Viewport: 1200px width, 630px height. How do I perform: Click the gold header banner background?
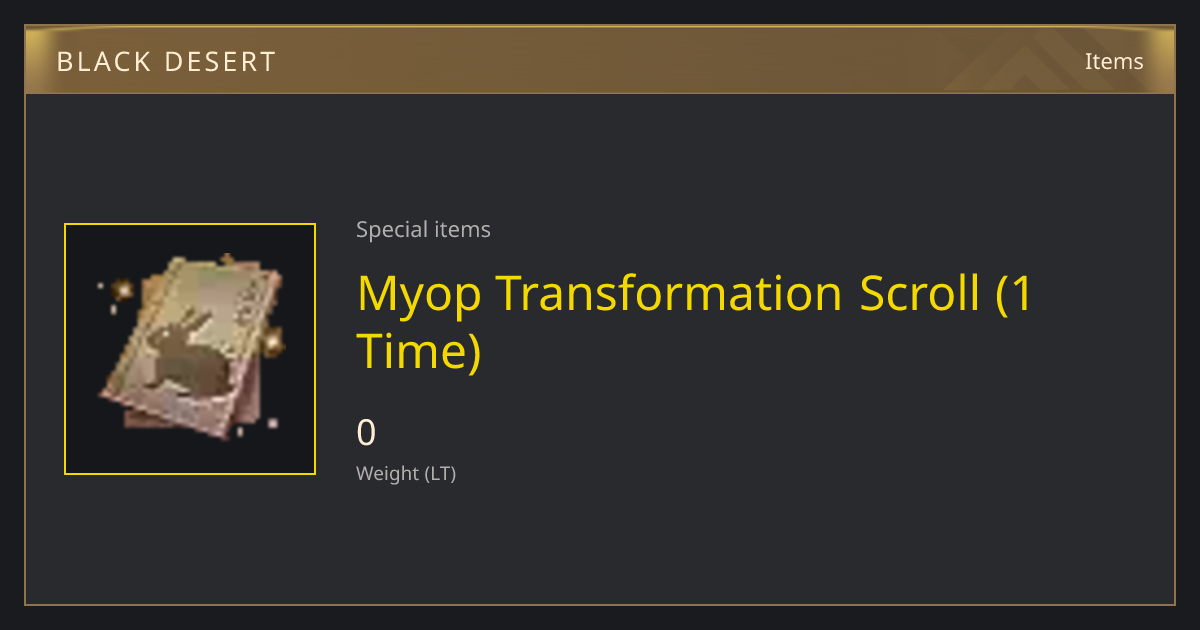click(600, 60)
